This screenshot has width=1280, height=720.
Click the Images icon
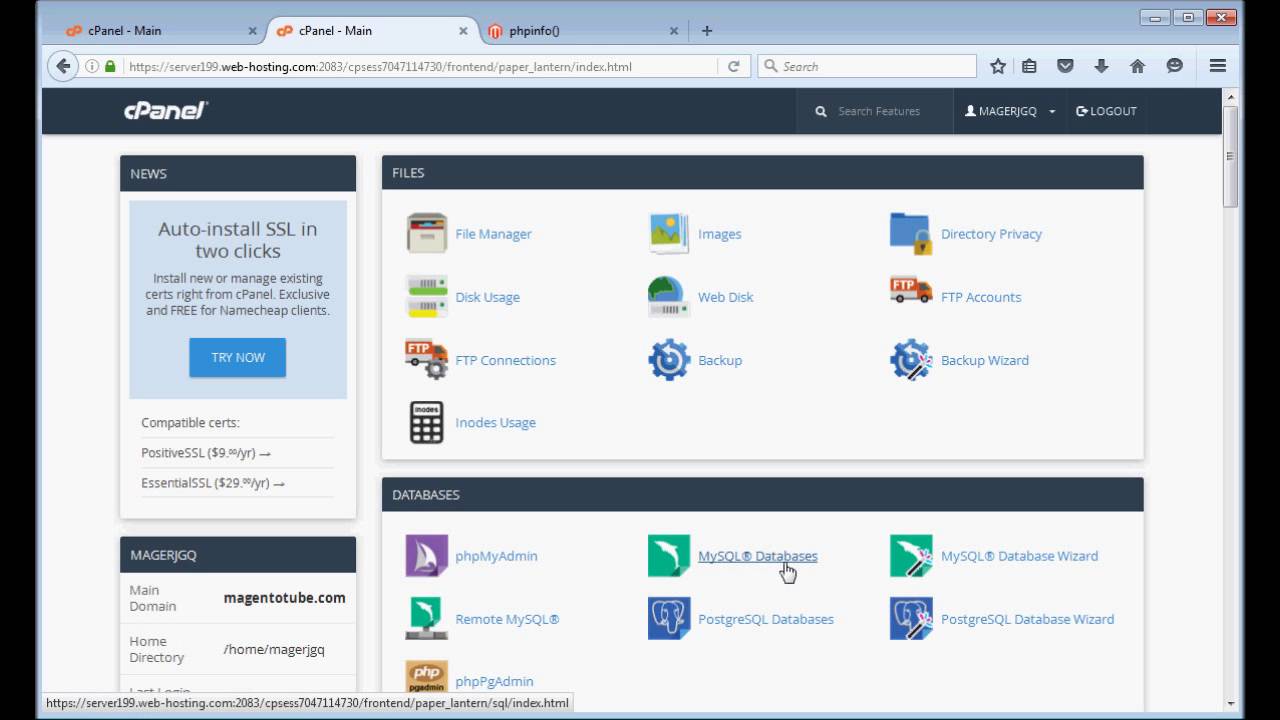point(669,233)
